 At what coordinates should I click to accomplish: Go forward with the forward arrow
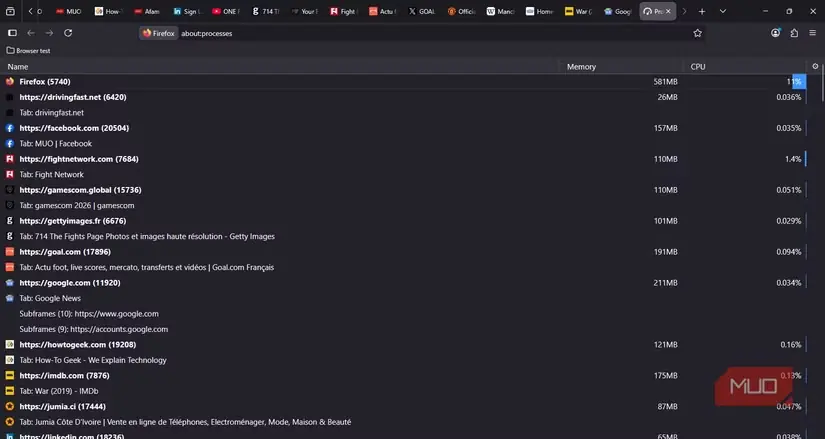[49, 33]
